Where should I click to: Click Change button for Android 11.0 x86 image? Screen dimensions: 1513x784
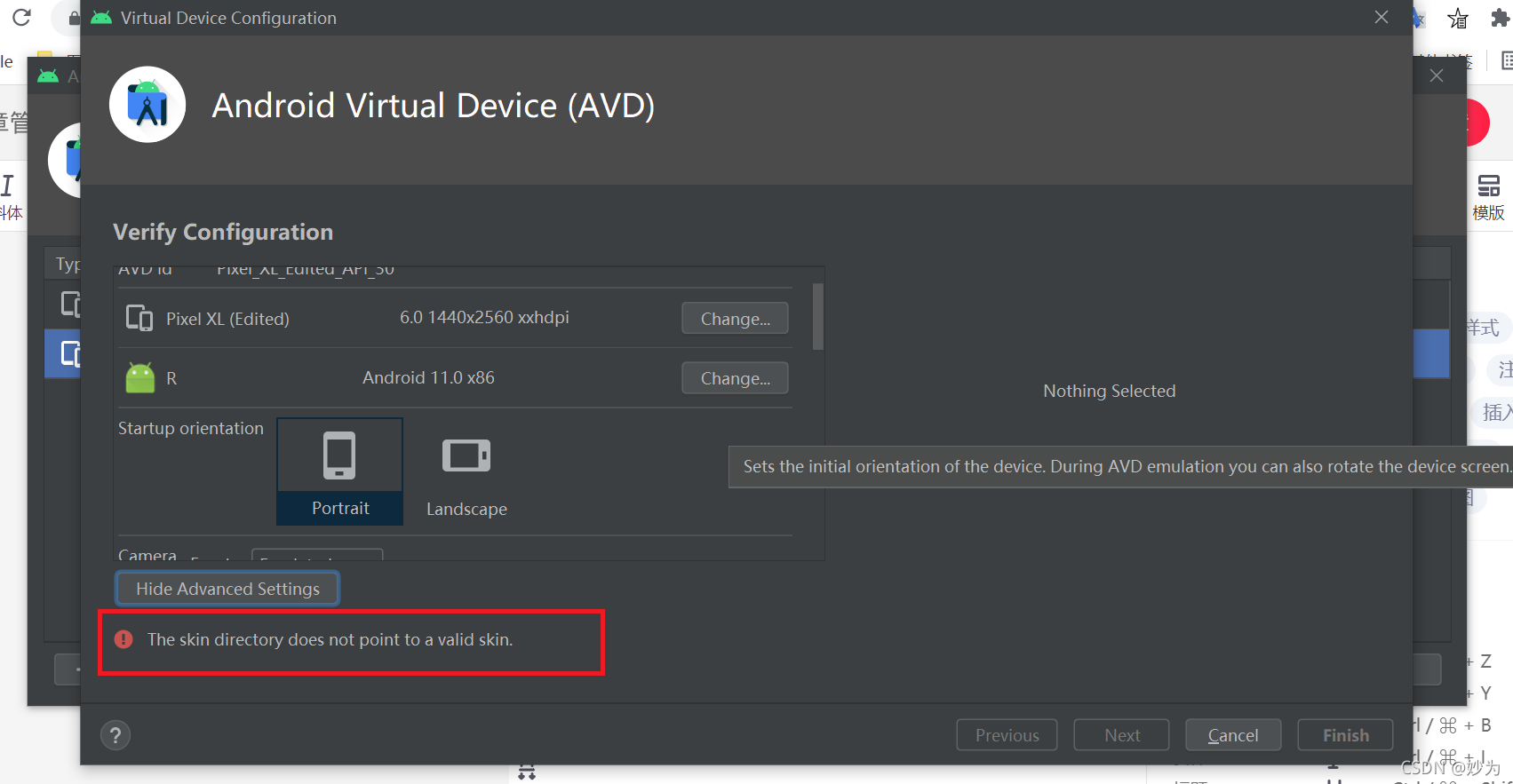click(735, 378)
